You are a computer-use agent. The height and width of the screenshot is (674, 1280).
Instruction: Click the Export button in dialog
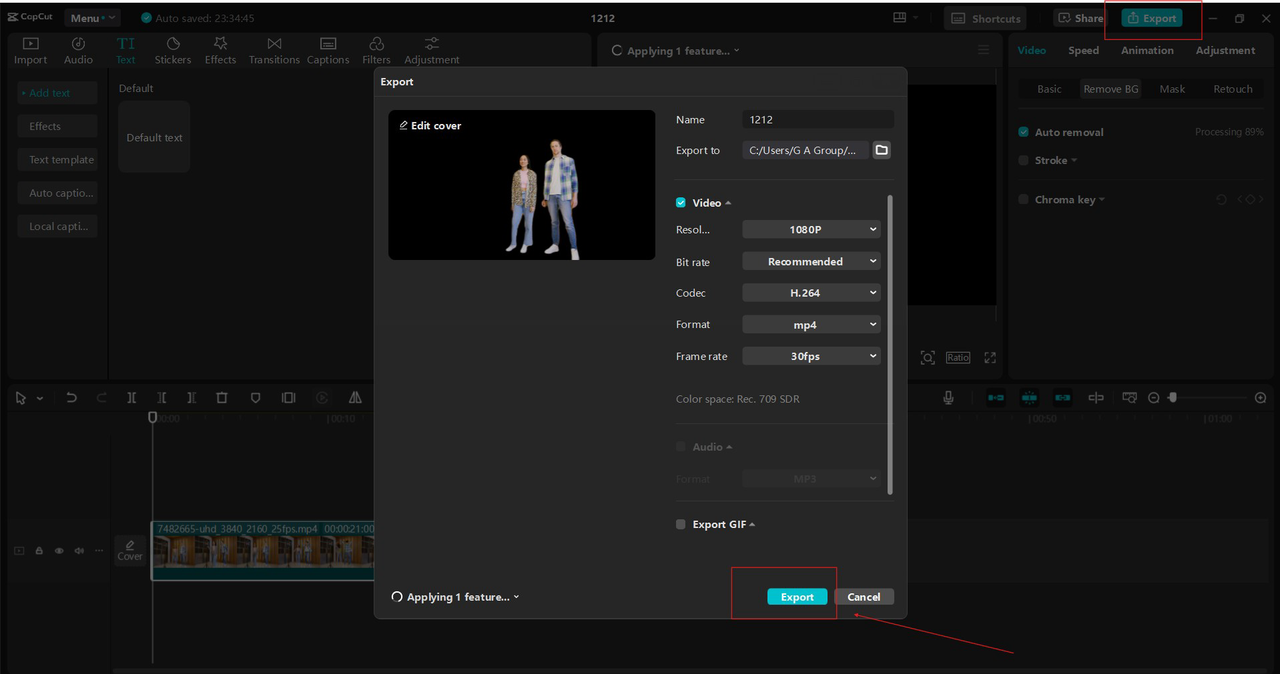point(797,597)
